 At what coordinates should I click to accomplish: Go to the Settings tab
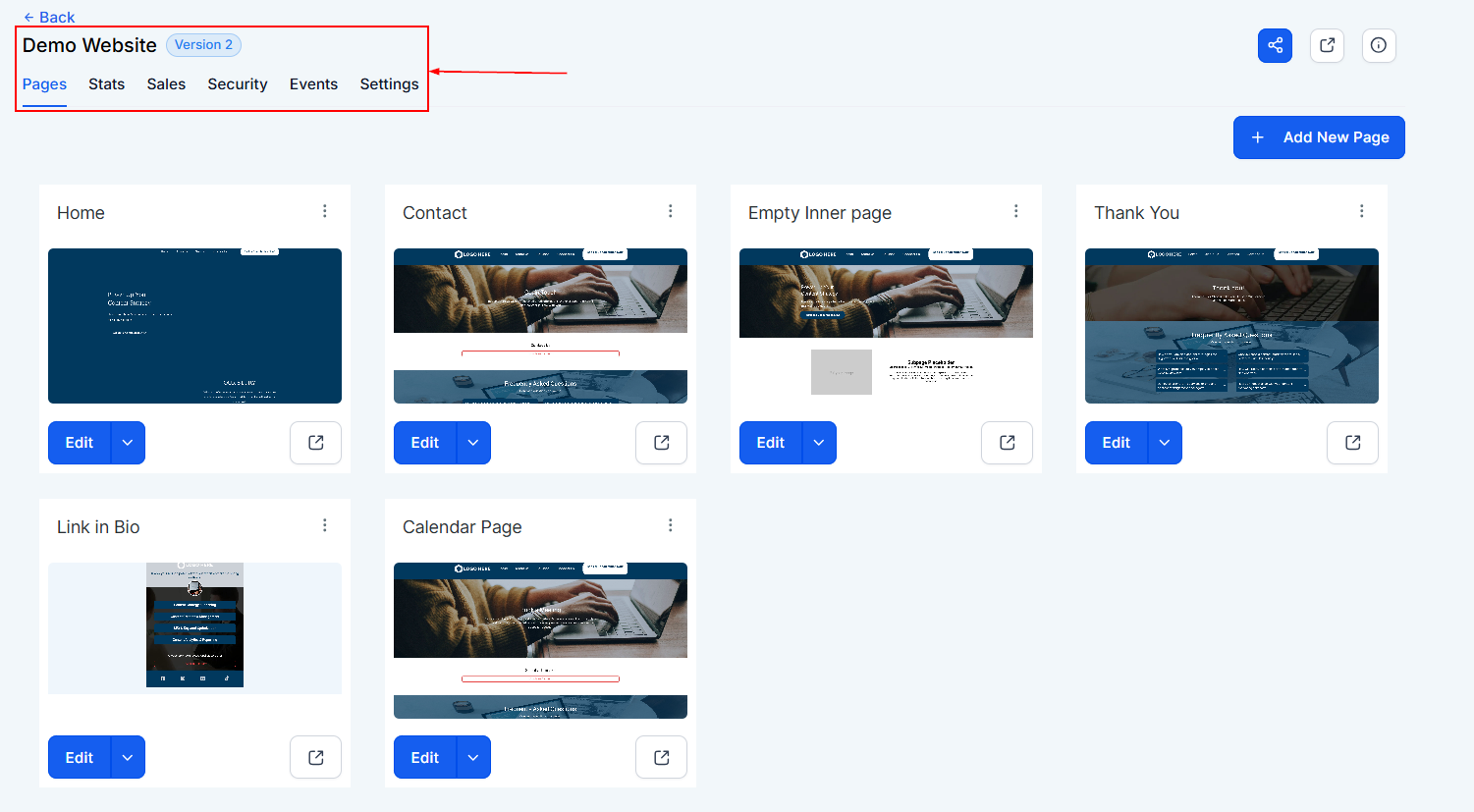tap(389, 84)
